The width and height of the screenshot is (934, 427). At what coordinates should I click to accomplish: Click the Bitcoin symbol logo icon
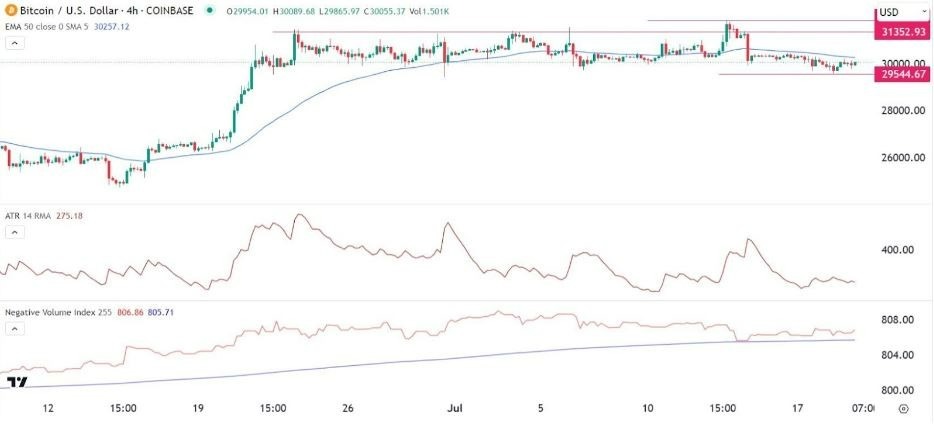[10, 10]
